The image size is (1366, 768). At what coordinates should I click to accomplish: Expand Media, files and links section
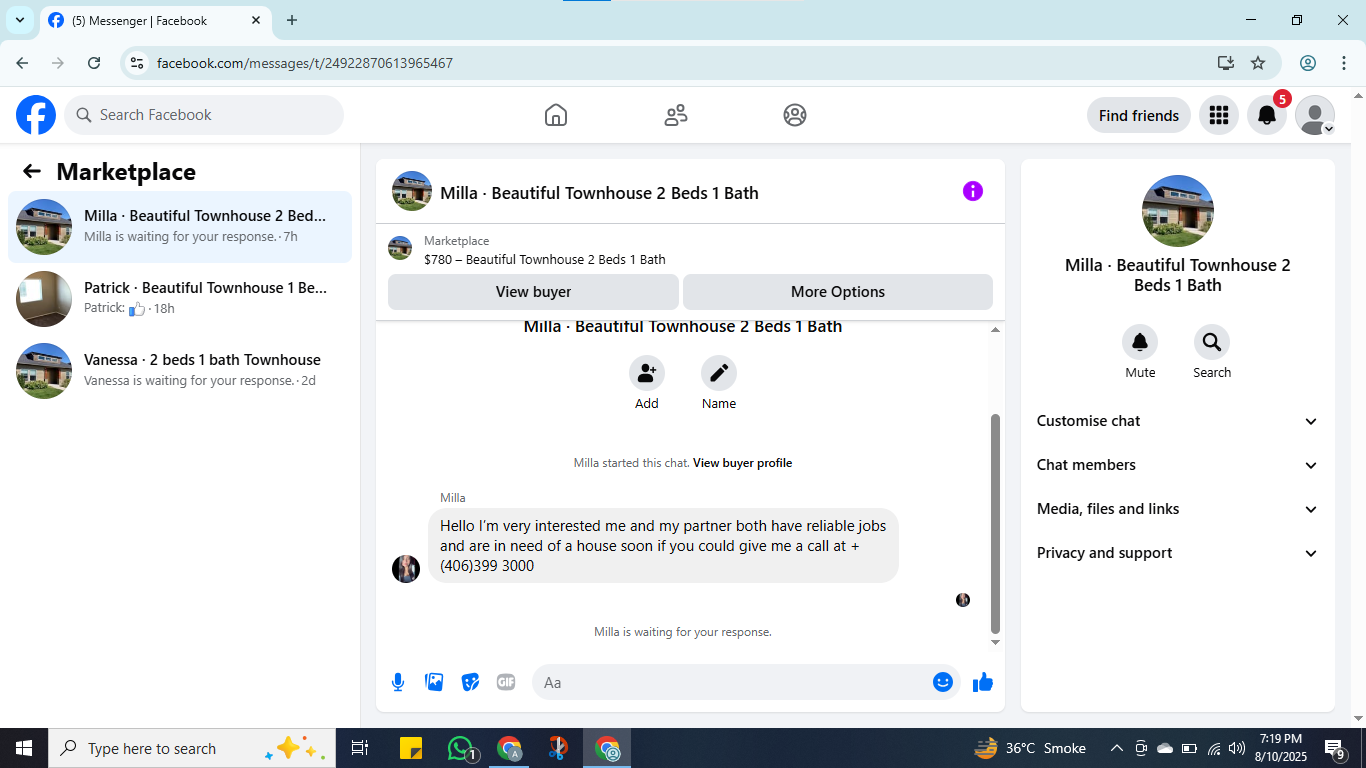coord(1178,509)
